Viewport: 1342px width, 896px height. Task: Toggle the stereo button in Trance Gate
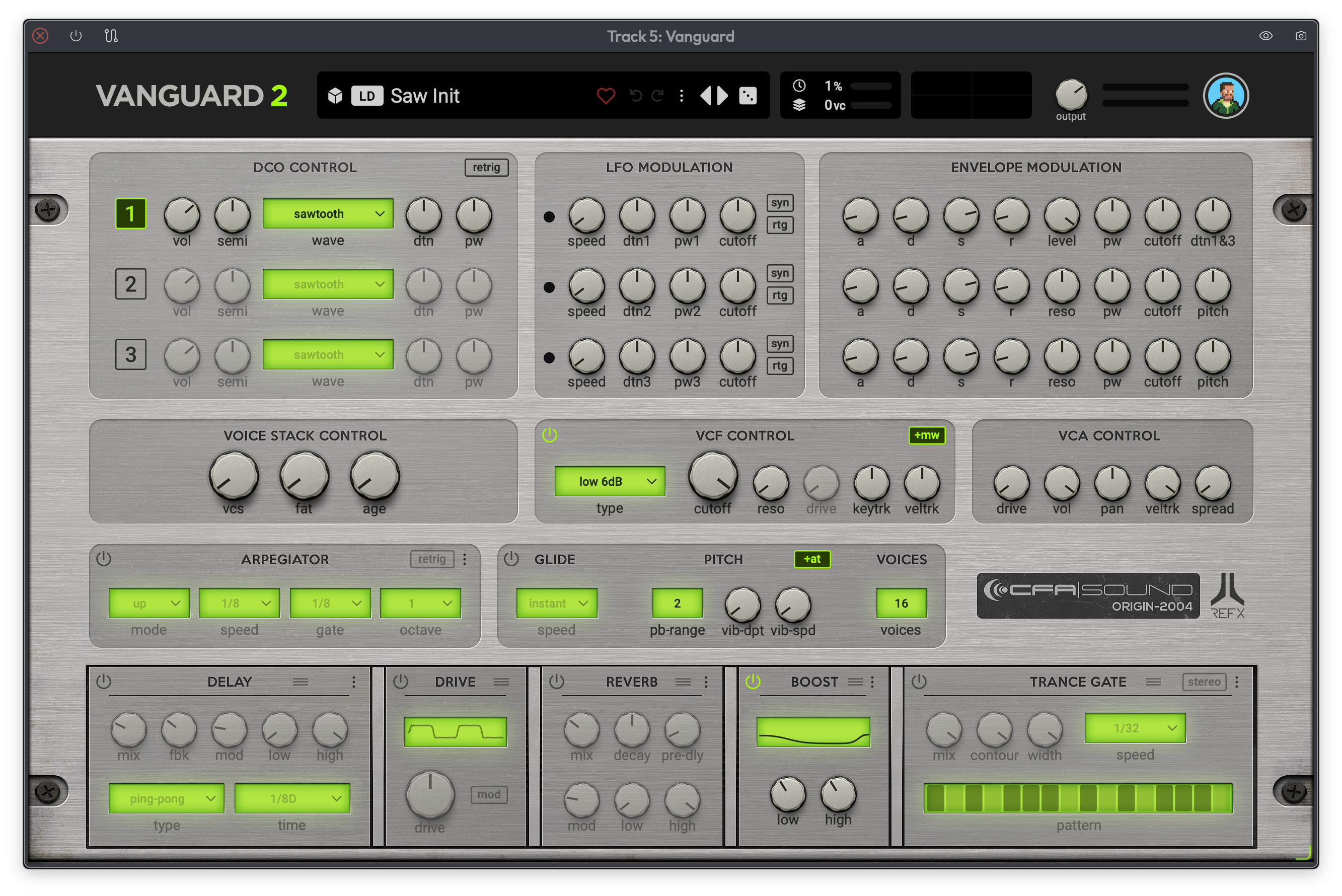tap(1204, 681)
